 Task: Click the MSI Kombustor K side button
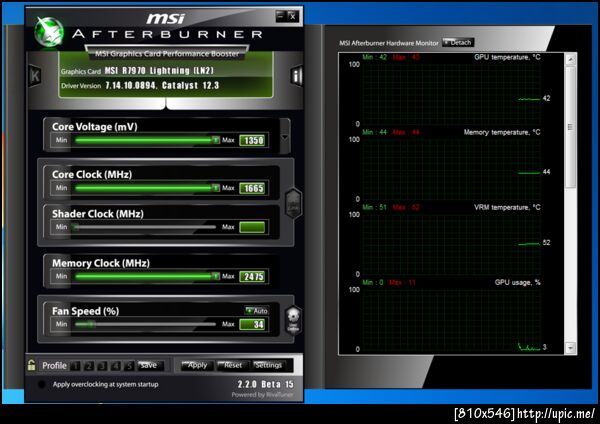(x=35, y=75)
